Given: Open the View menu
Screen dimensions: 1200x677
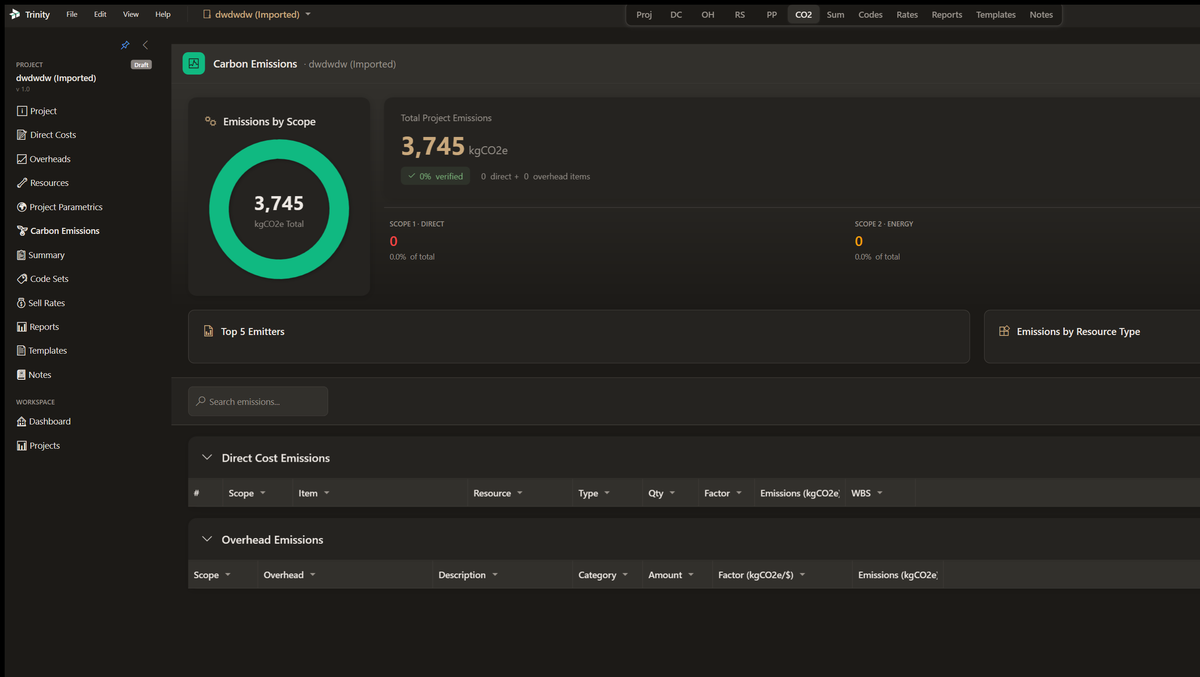Looking at the screenshot, I should click(x=131, y=15).
